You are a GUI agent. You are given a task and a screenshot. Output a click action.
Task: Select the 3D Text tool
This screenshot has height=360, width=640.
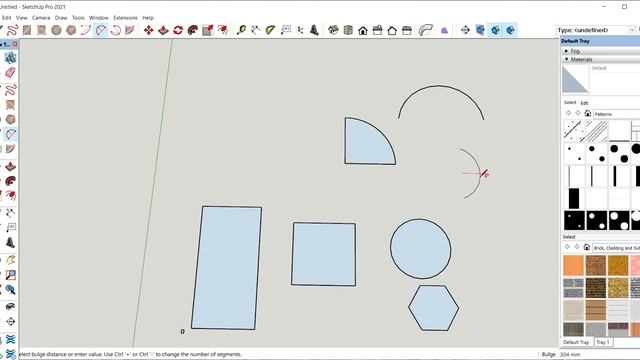pos(314,30)
